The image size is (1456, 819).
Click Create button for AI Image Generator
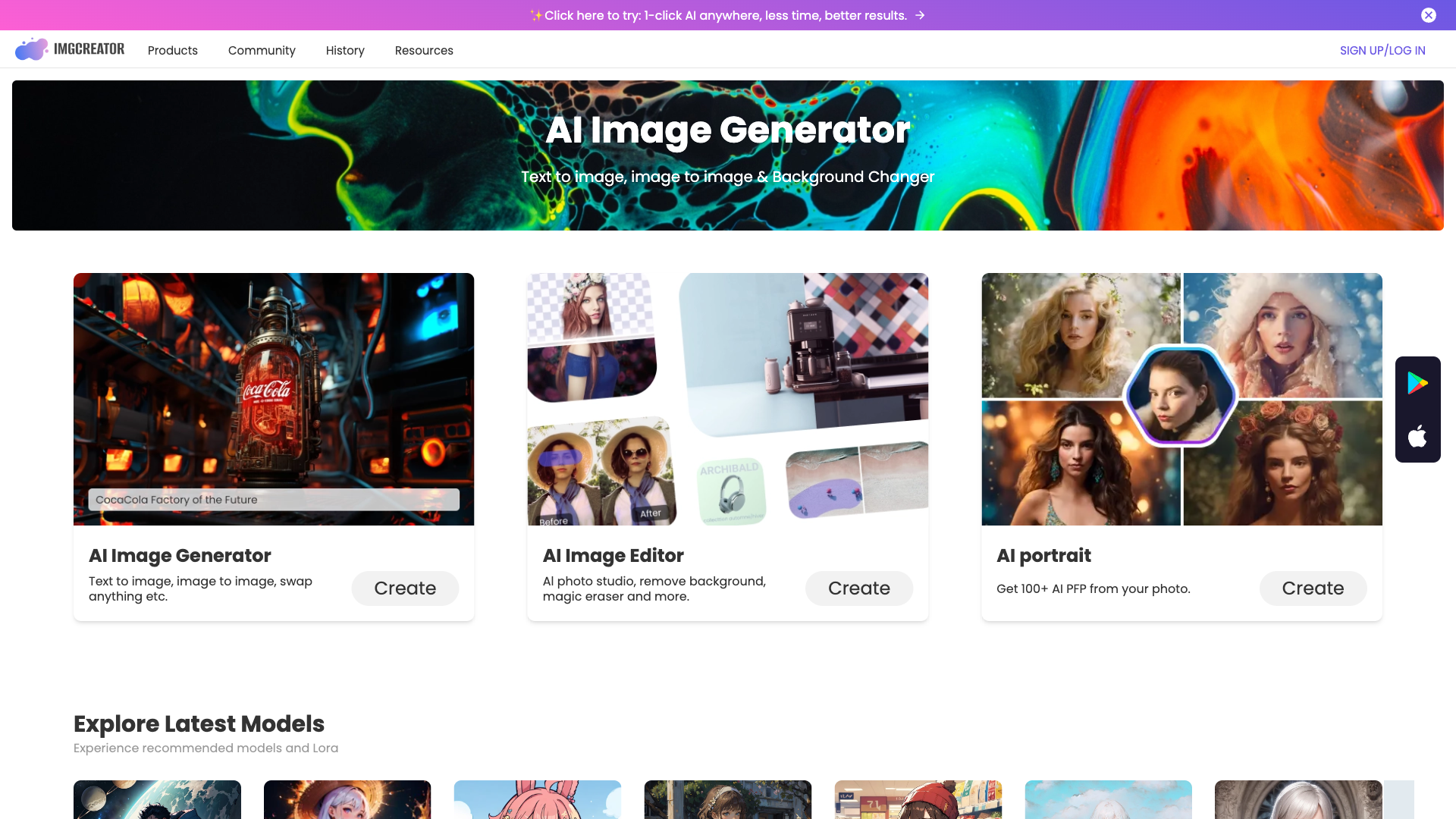click(x=405, y=587)
